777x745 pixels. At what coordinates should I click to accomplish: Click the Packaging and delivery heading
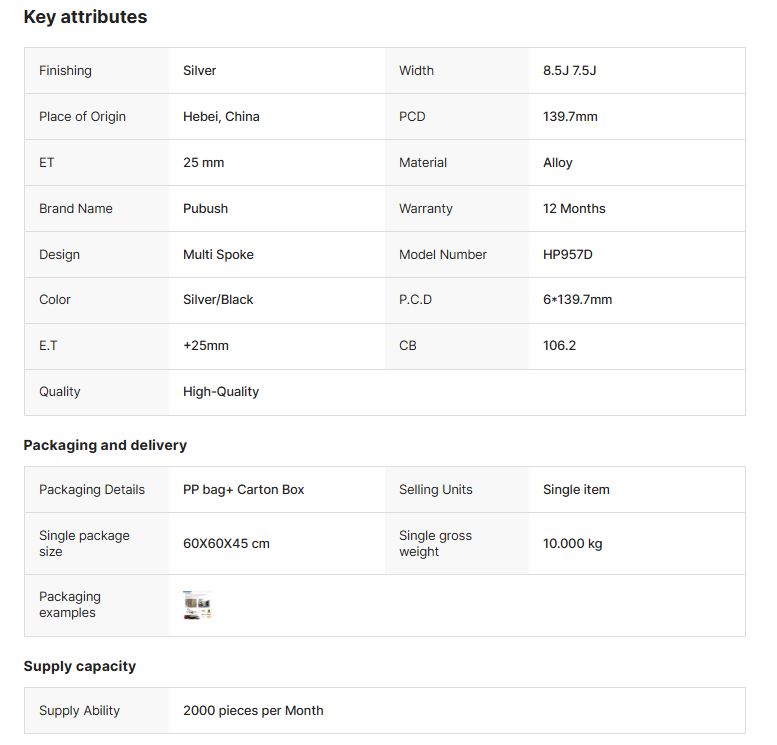[105, 445]
